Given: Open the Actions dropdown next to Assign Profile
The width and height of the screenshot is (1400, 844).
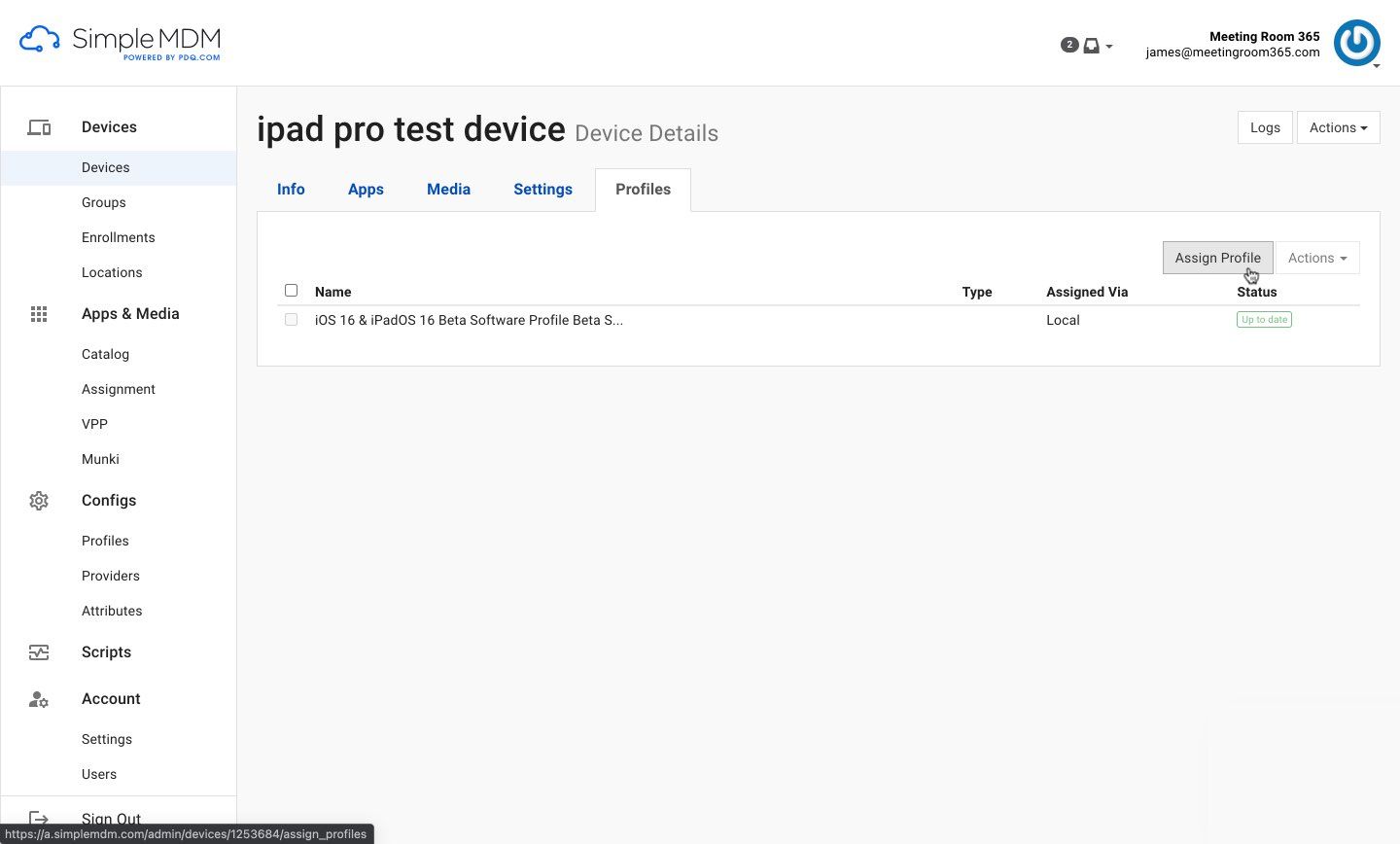Looking at the screenshot, I should (x=1317, y=258).
